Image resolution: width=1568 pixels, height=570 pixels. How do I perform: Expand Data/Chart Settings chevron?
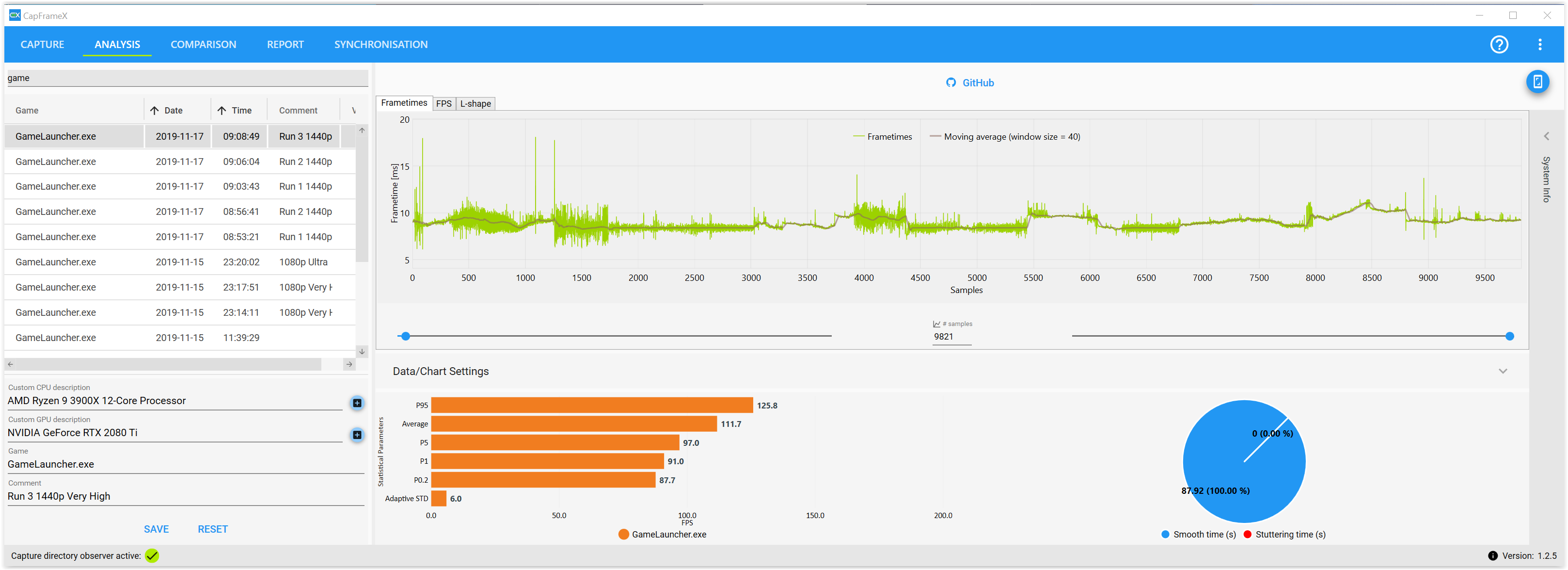tap(1502, 371)
